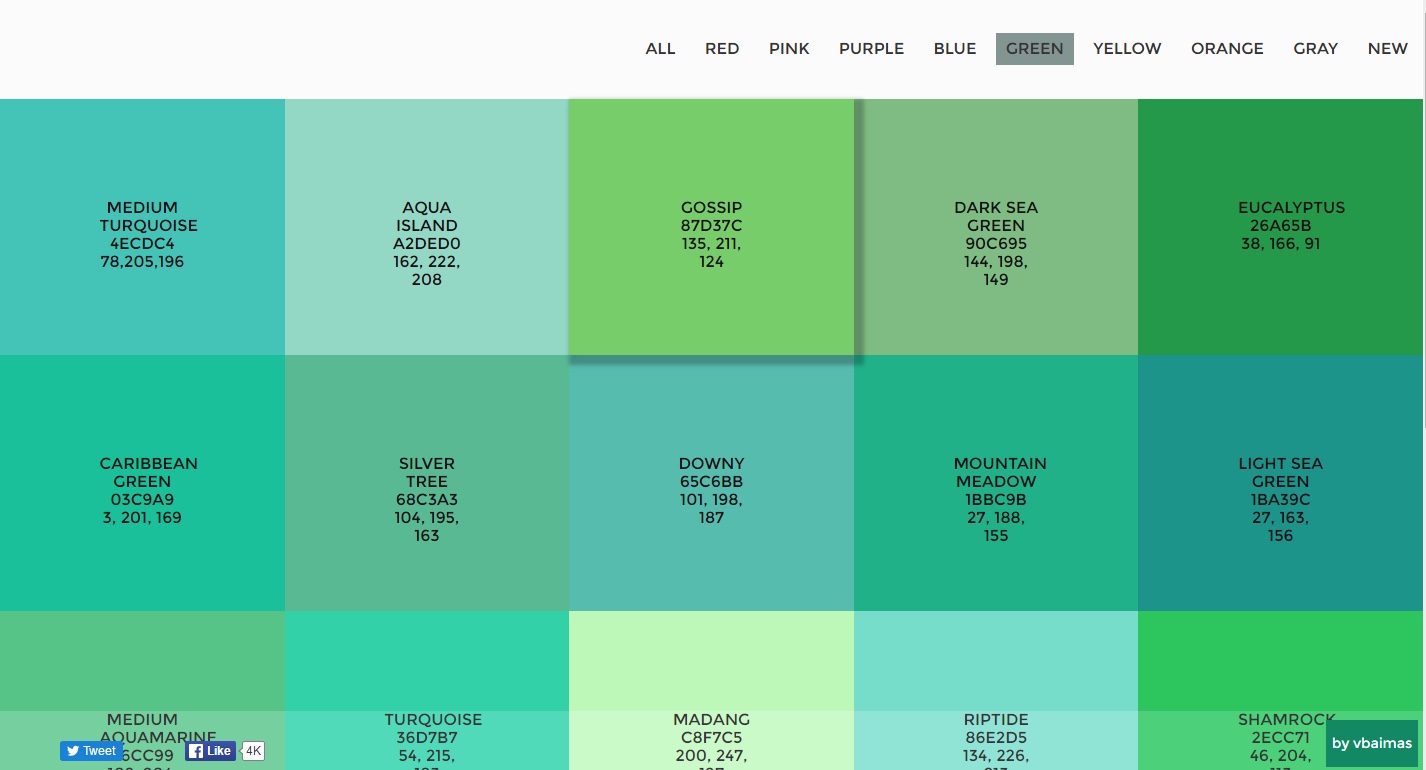Image resolution: width=1426 pixels, height=770 pixels.
Task: Click the Facebook Like button
Action: pos(210,751)
